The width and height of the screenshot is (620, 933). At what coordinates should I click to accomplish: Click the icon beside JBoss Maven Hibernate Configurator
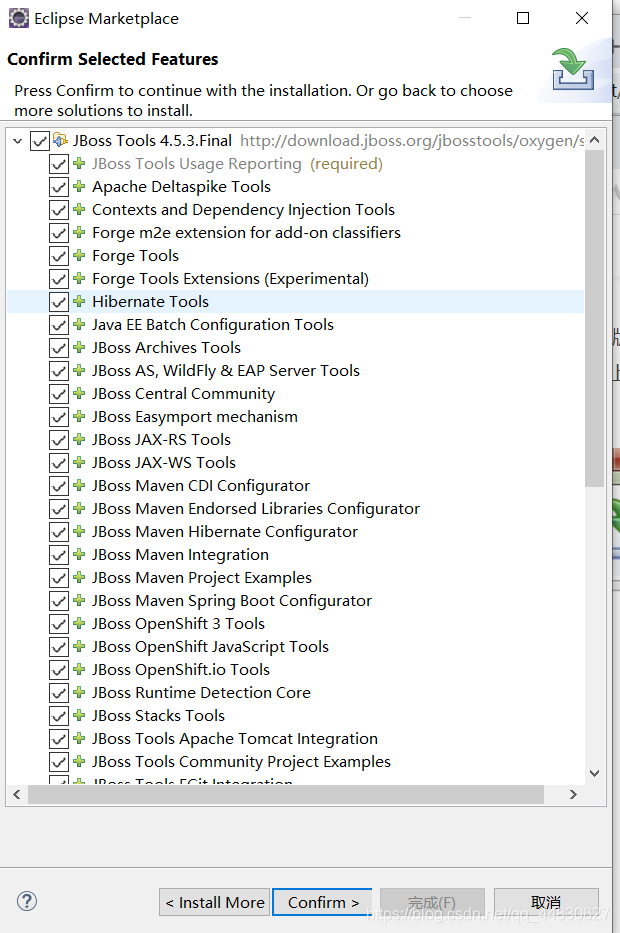tap(79, 531)
